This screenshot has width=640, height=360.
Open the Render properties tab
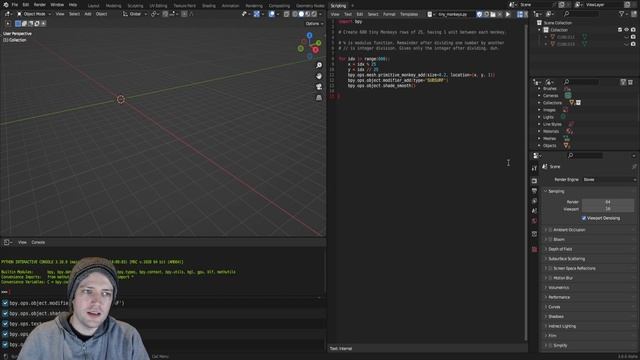point(534,180)
